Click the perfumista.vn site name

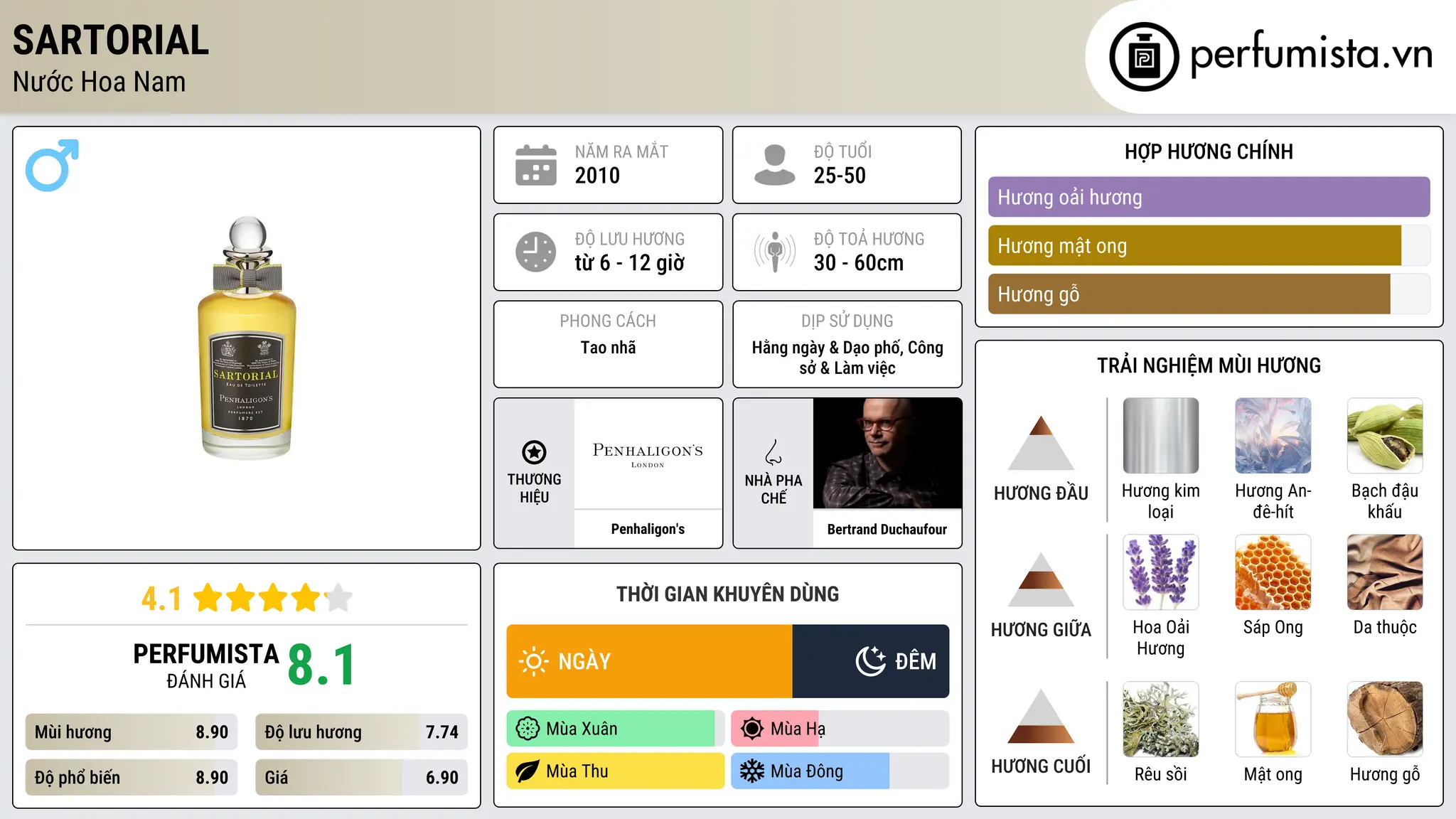1311,55
